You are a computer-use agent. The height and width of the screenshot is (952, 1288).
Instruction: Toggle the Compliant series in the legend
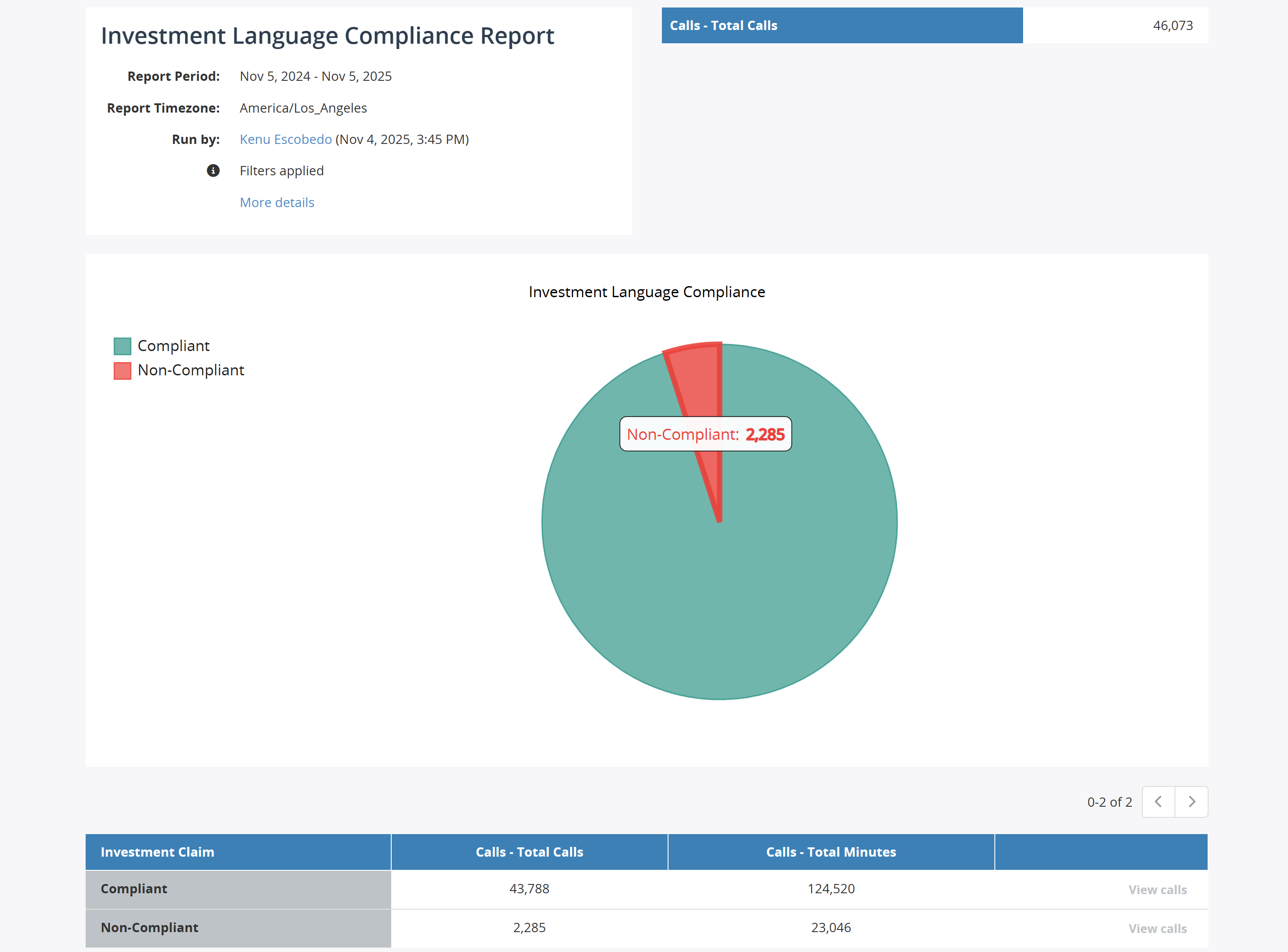[x=173, y=345]
